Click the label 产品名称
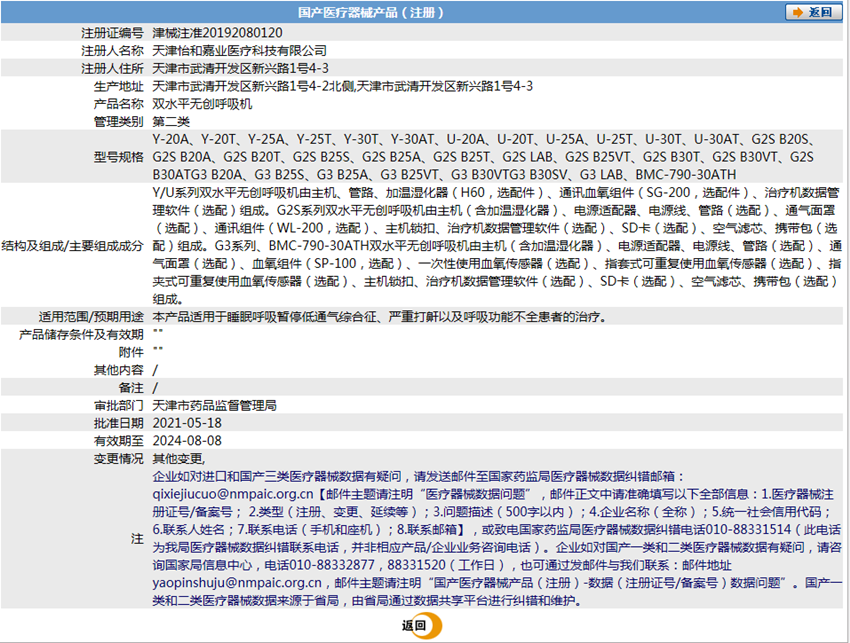 coord(119,104)
